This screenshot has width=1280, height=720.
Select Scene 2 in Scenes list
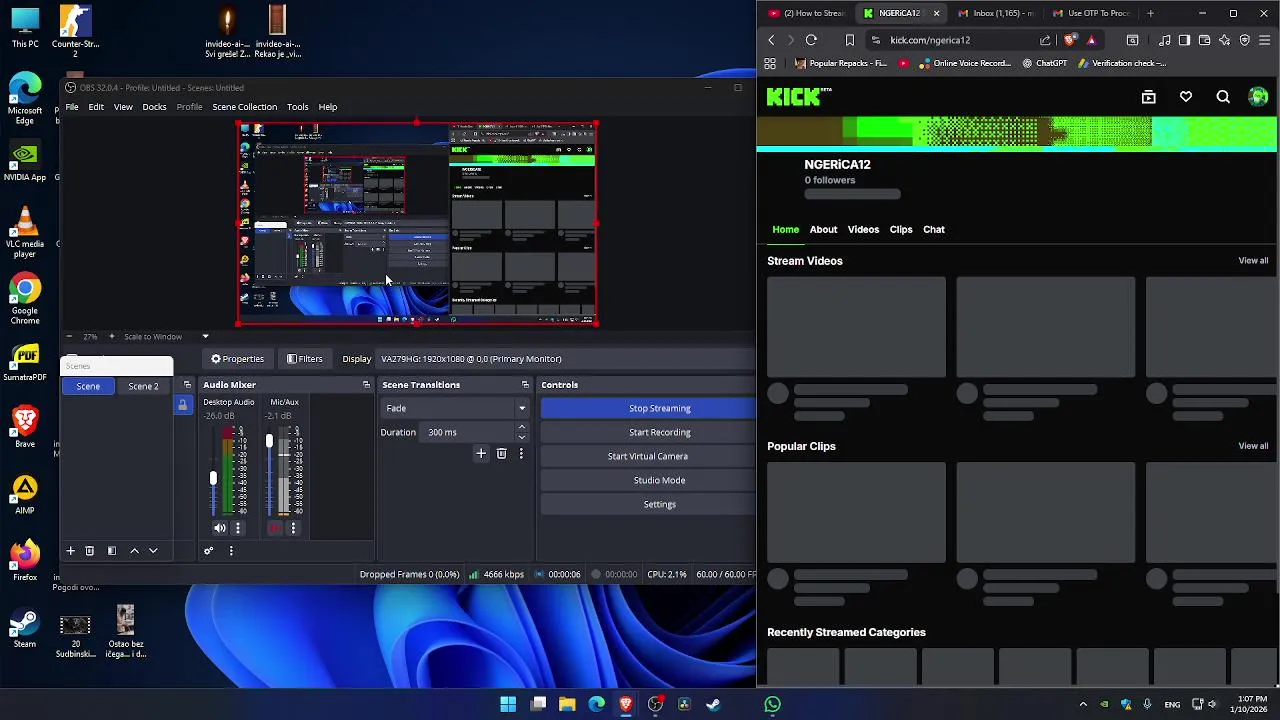click(x=143, y=386)
